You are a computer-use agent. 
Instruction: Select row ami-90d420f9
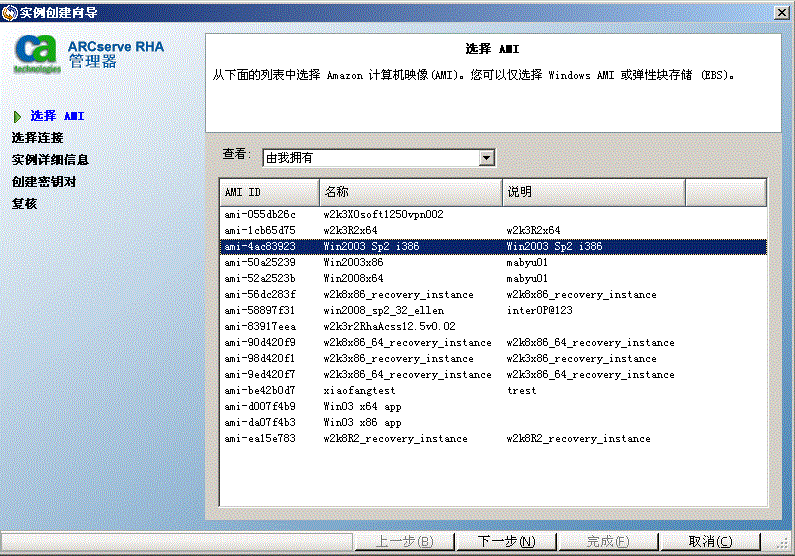[x=493, y=343]
